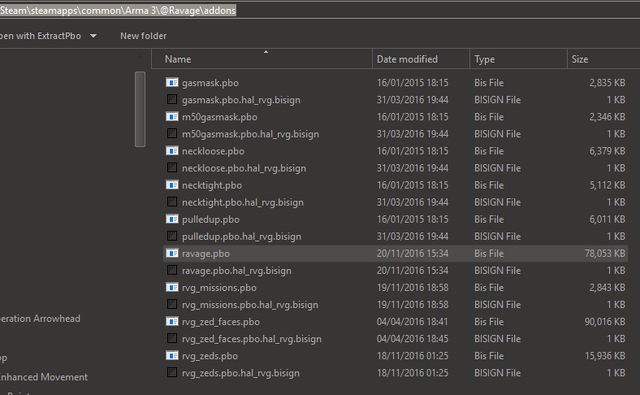Viewport: 640px width, 395px height.
Task: Click date 04/04/2016 18:41
Action: coord(412,322)
